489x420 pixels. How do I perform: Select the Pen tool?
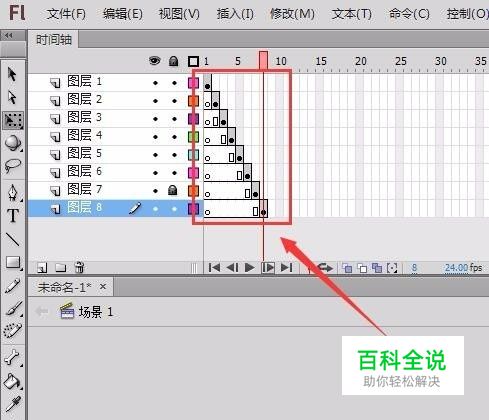coord(13,193)
